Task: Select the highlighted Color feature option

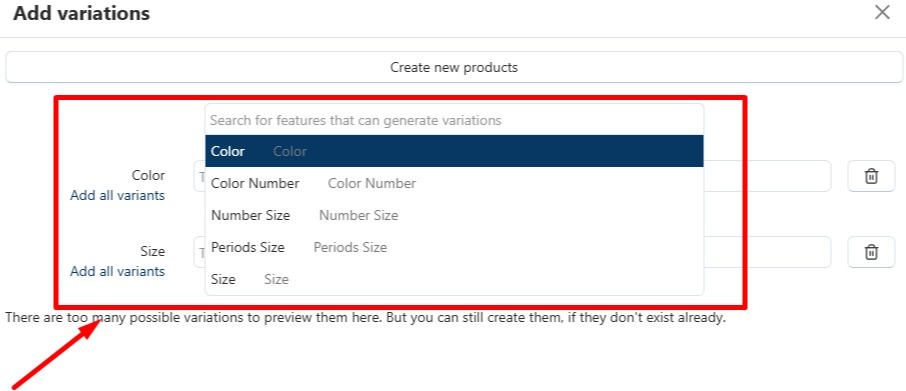Action: 454,151
